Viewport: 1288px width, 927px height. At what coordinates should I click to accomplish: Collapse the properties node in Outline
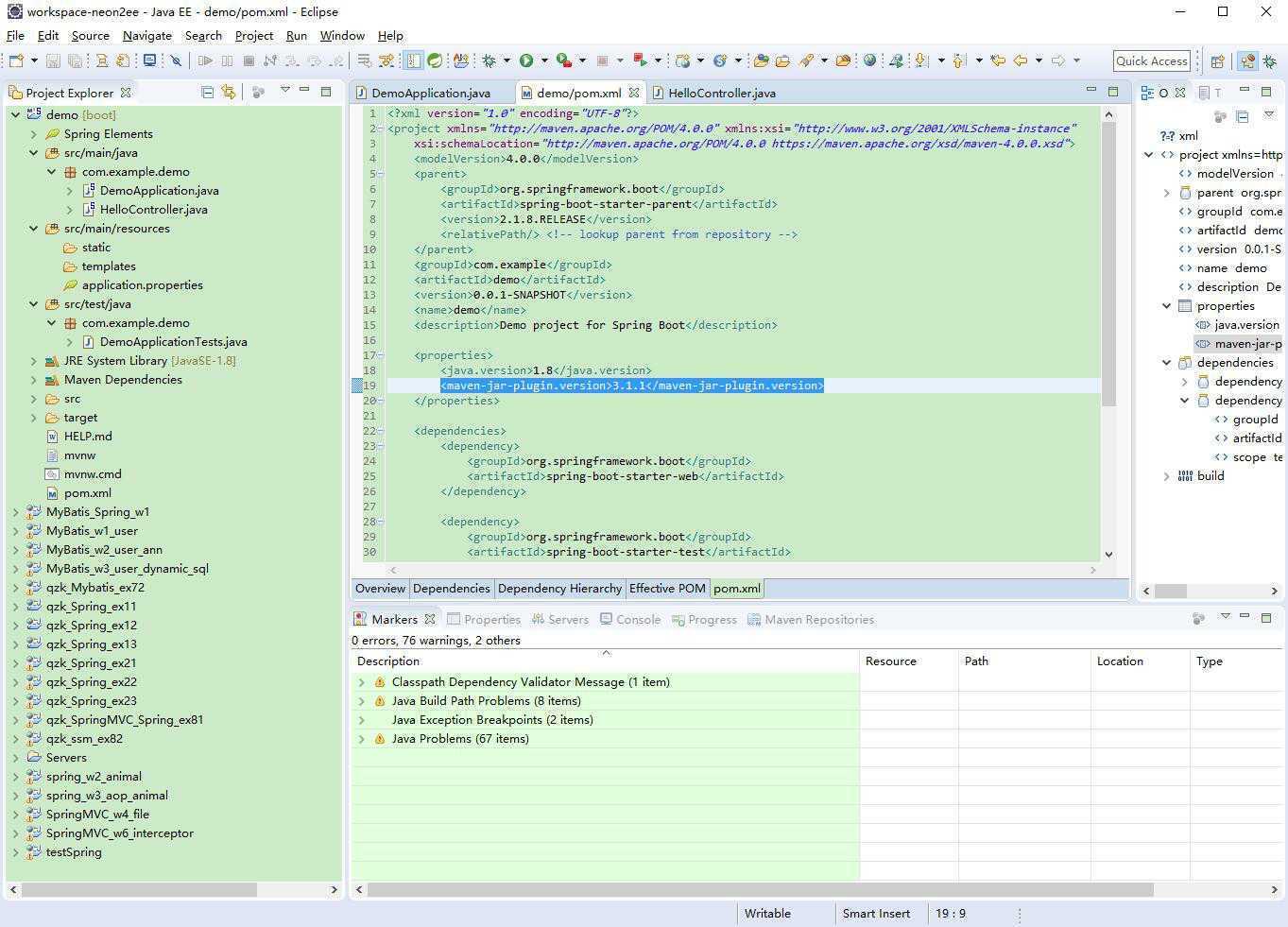pos(1166,305)
